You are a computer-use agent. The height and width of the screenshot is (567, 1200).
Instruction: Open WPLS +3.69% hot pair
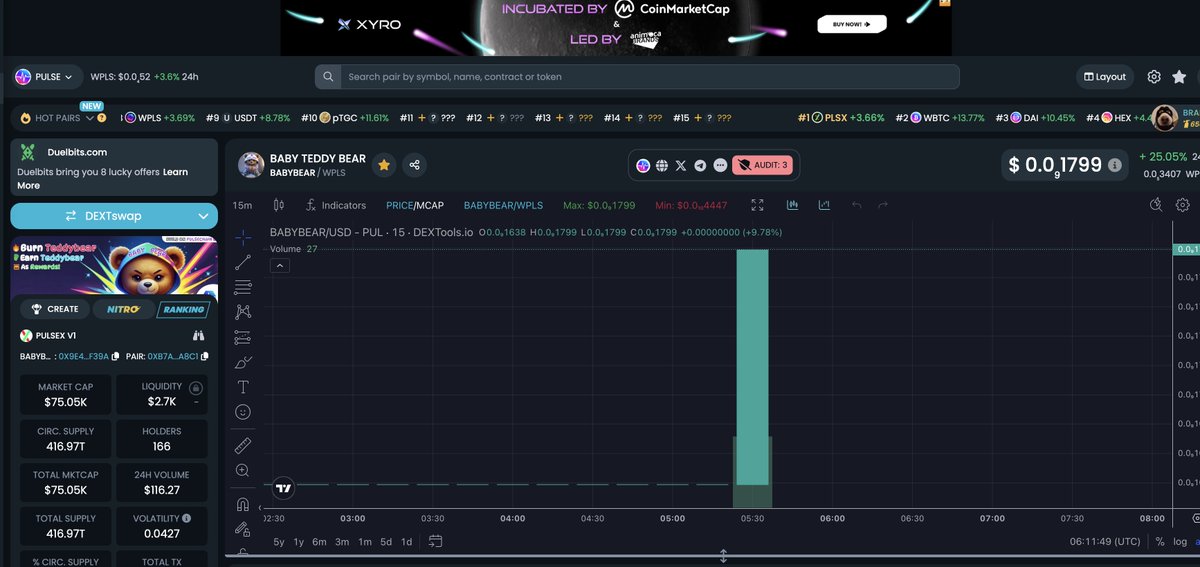[160, 118]
